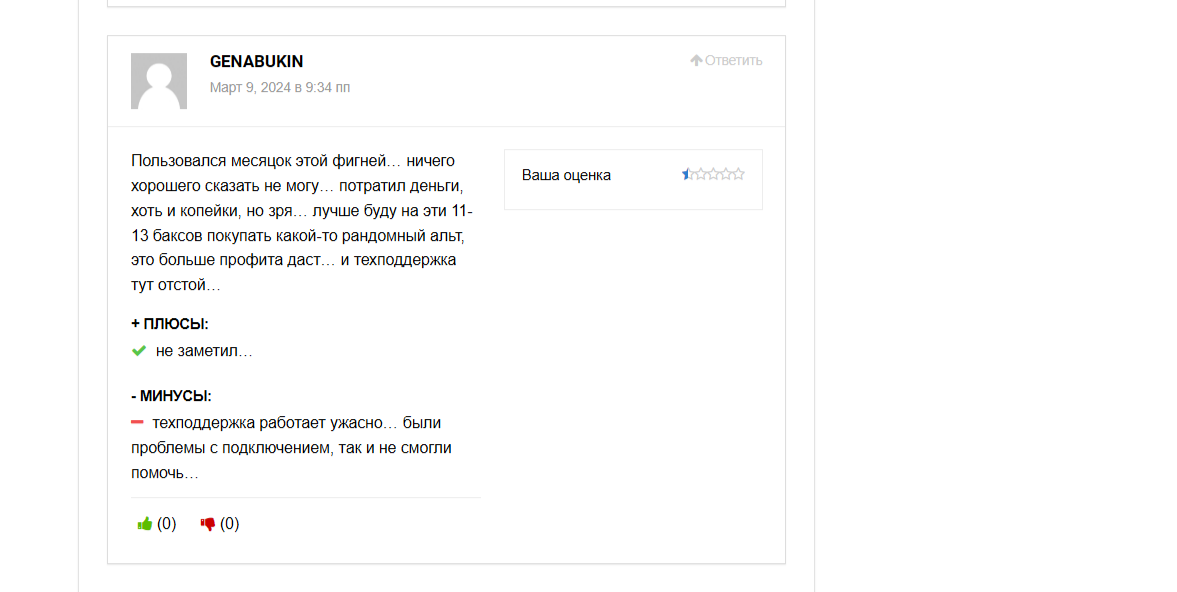
Task: Click the review paragraph starting with Пользовался
Action: (303, 223)
